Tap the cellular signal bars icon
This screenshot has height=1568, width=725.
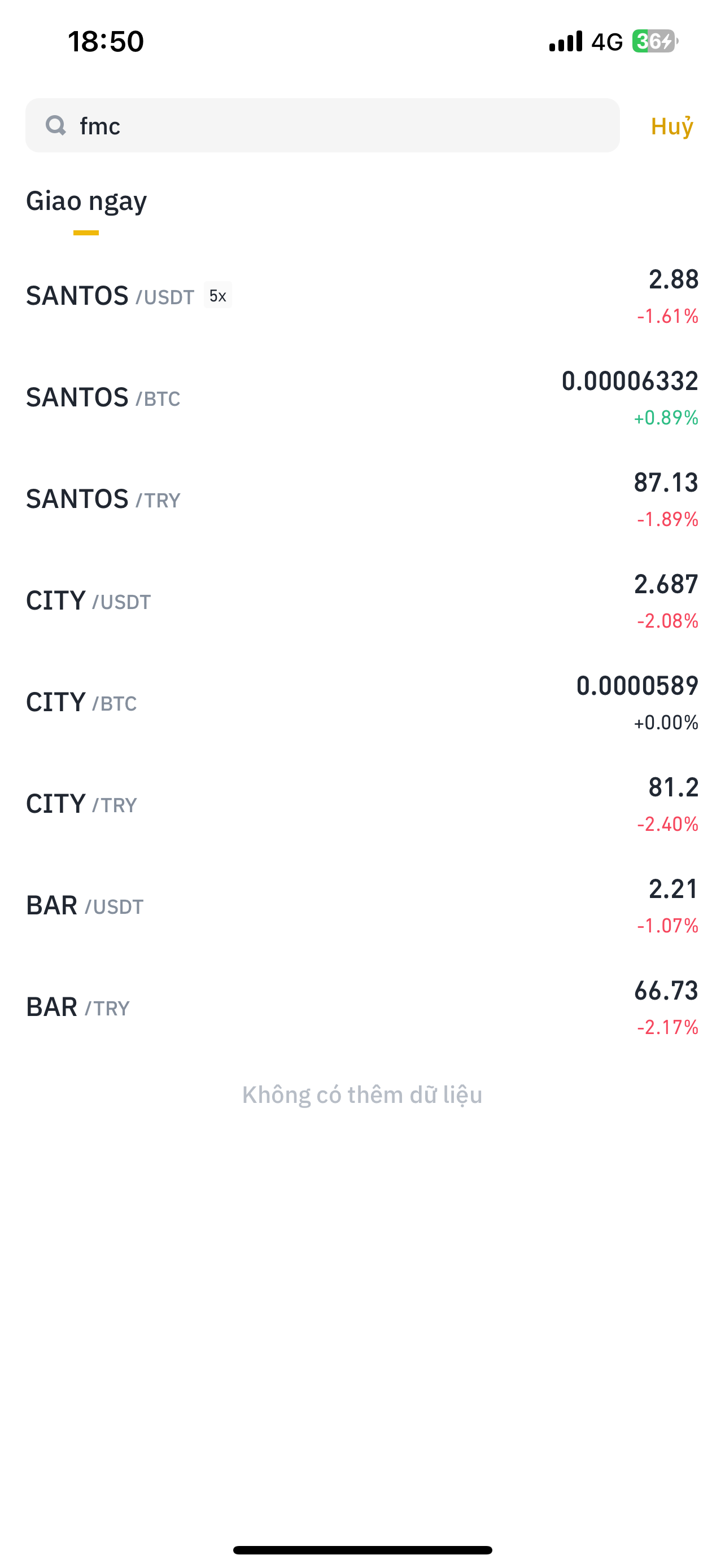click(x=566, y=41)
